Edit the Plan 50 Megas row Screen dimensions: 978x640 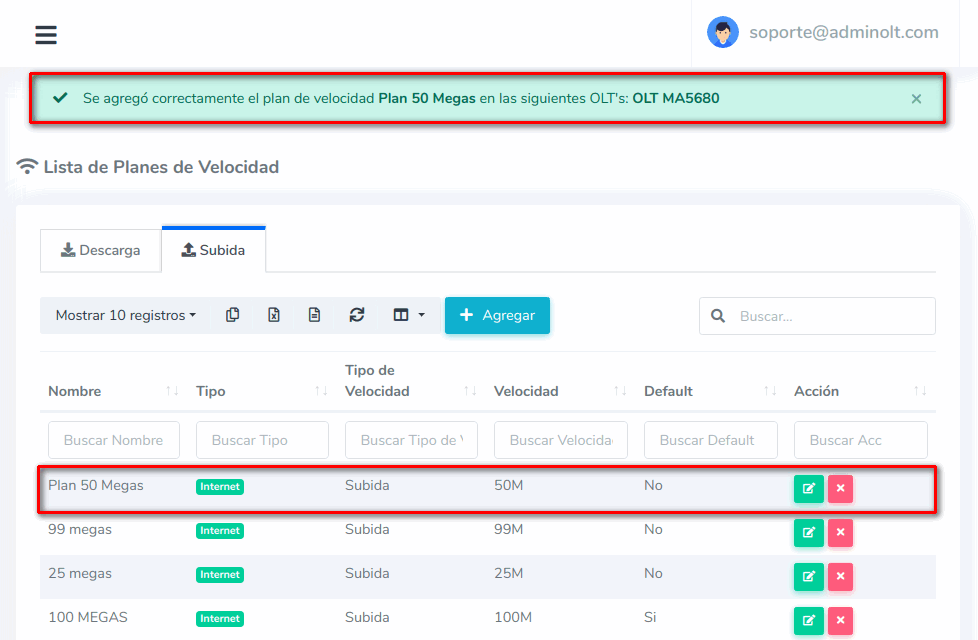tap(808, 489)
